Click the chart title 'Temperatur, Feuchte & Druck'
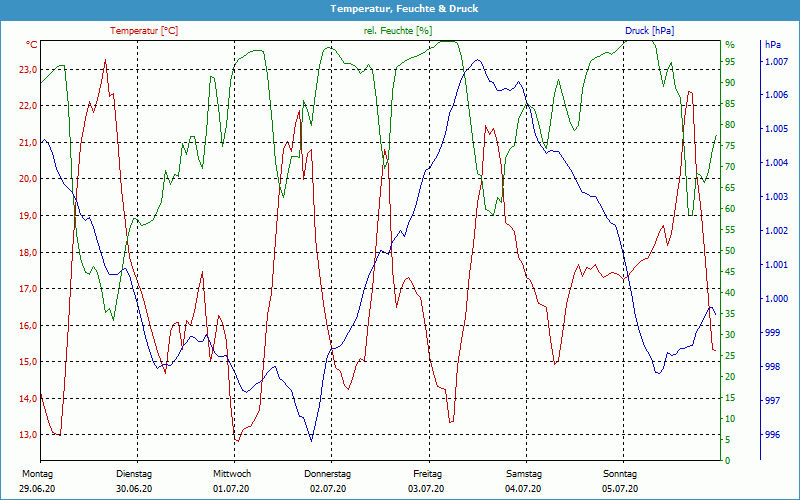Image resolution: width=800 pixels, height=500 pixels. tap(404, 9)
